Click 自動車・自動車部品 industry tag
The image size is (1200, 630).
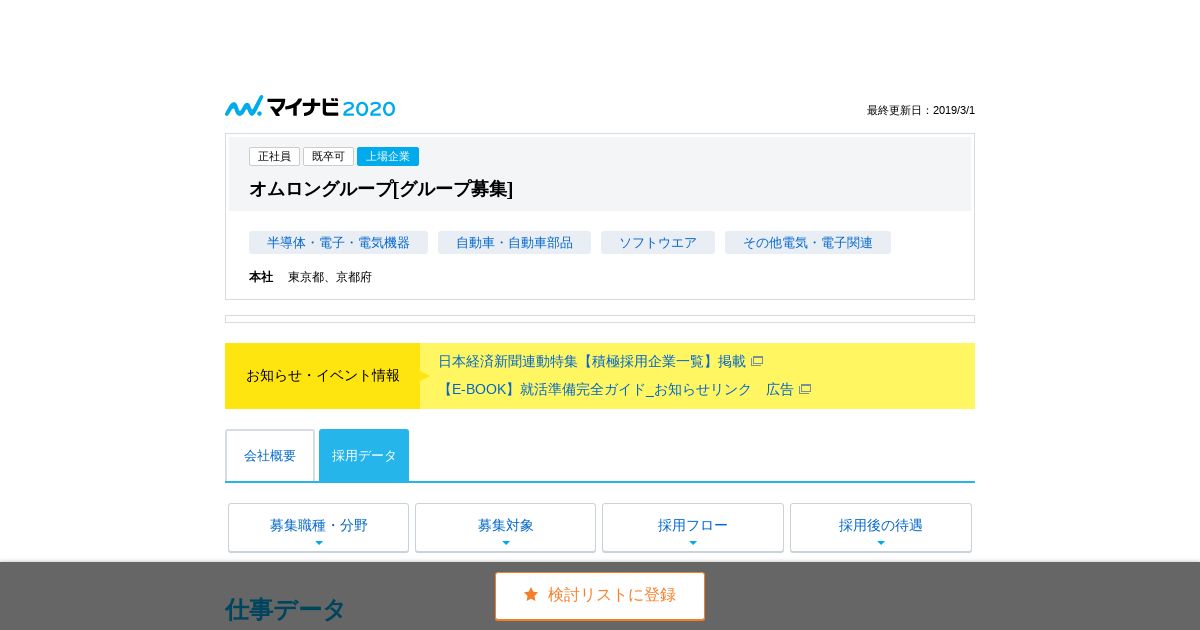514,242
